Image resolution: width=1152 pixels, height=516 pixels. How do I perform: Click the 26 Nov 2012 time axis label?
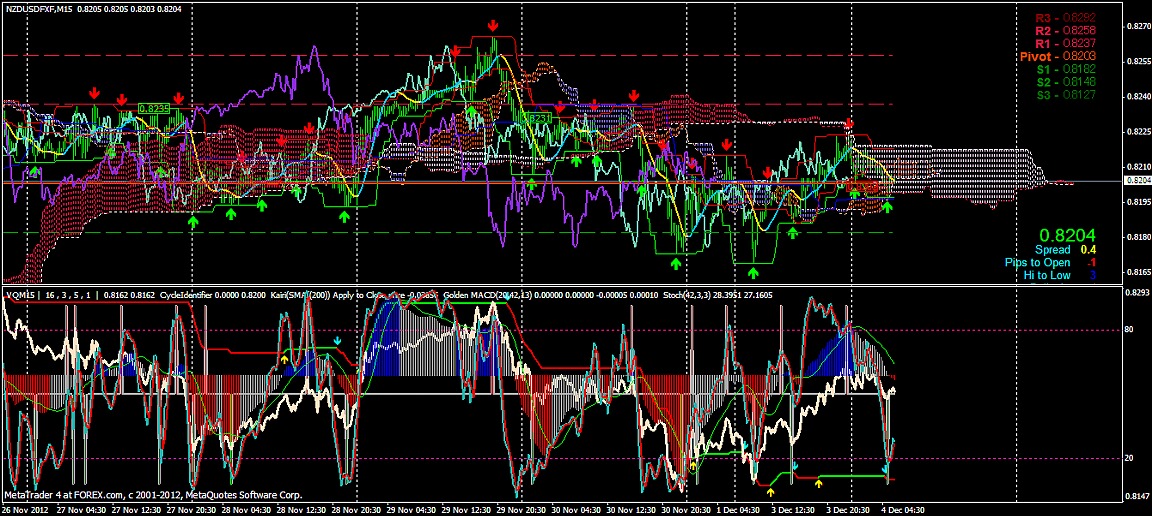click(x=25, y=509)
